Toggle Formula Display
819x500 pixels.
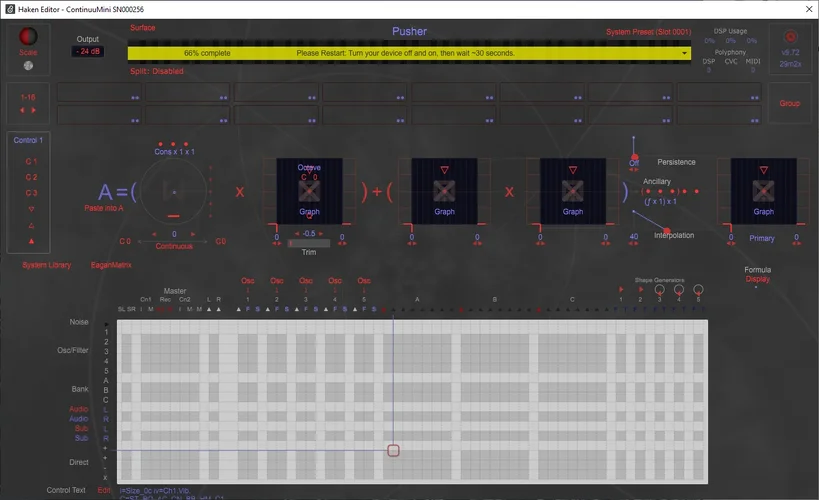click(757, 279)
